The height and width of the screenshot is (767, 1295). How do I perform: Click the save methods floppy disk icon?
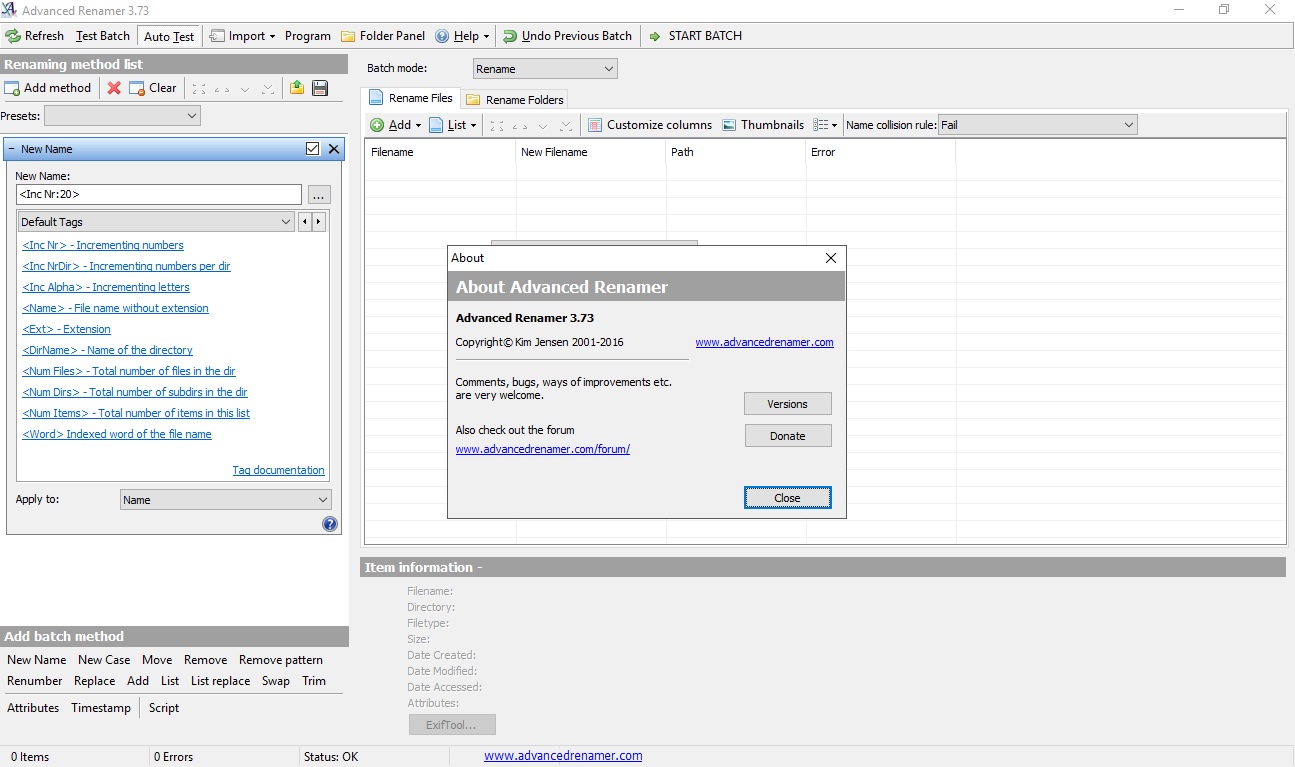320,88
